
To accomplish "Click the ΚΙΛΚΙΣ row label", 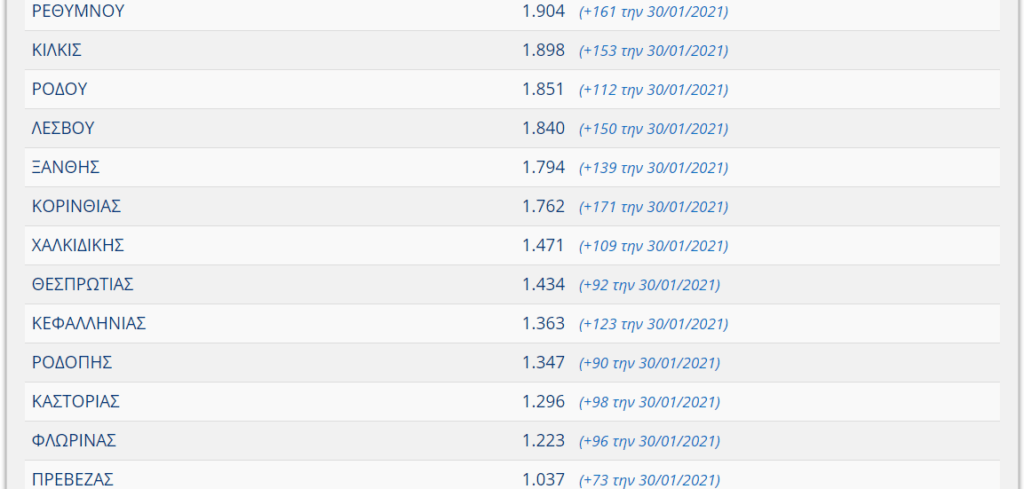I will click(57, 50).
